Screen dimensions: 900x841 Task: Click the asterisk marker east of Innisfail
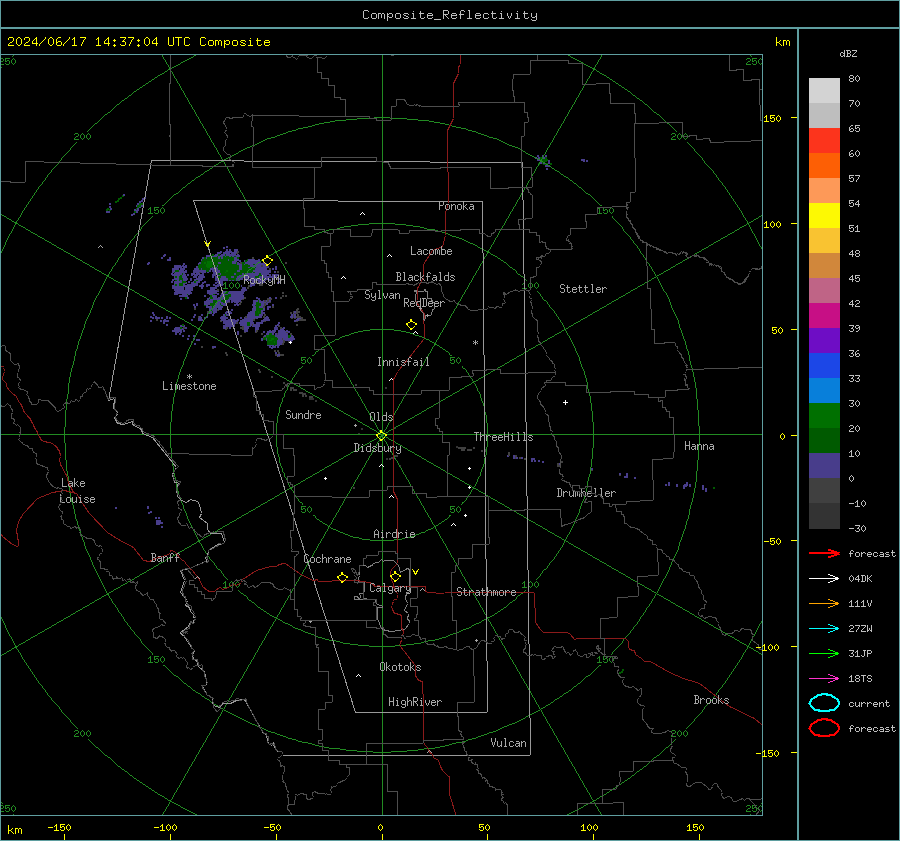475,343
